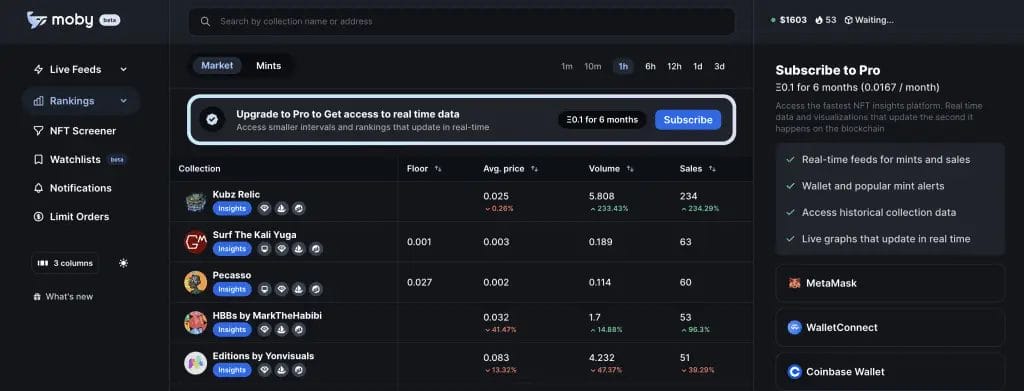Open Kubz Relic on OpenSea sailboat icon
This screenshot has height=391, width=1024.
[281, 208]
